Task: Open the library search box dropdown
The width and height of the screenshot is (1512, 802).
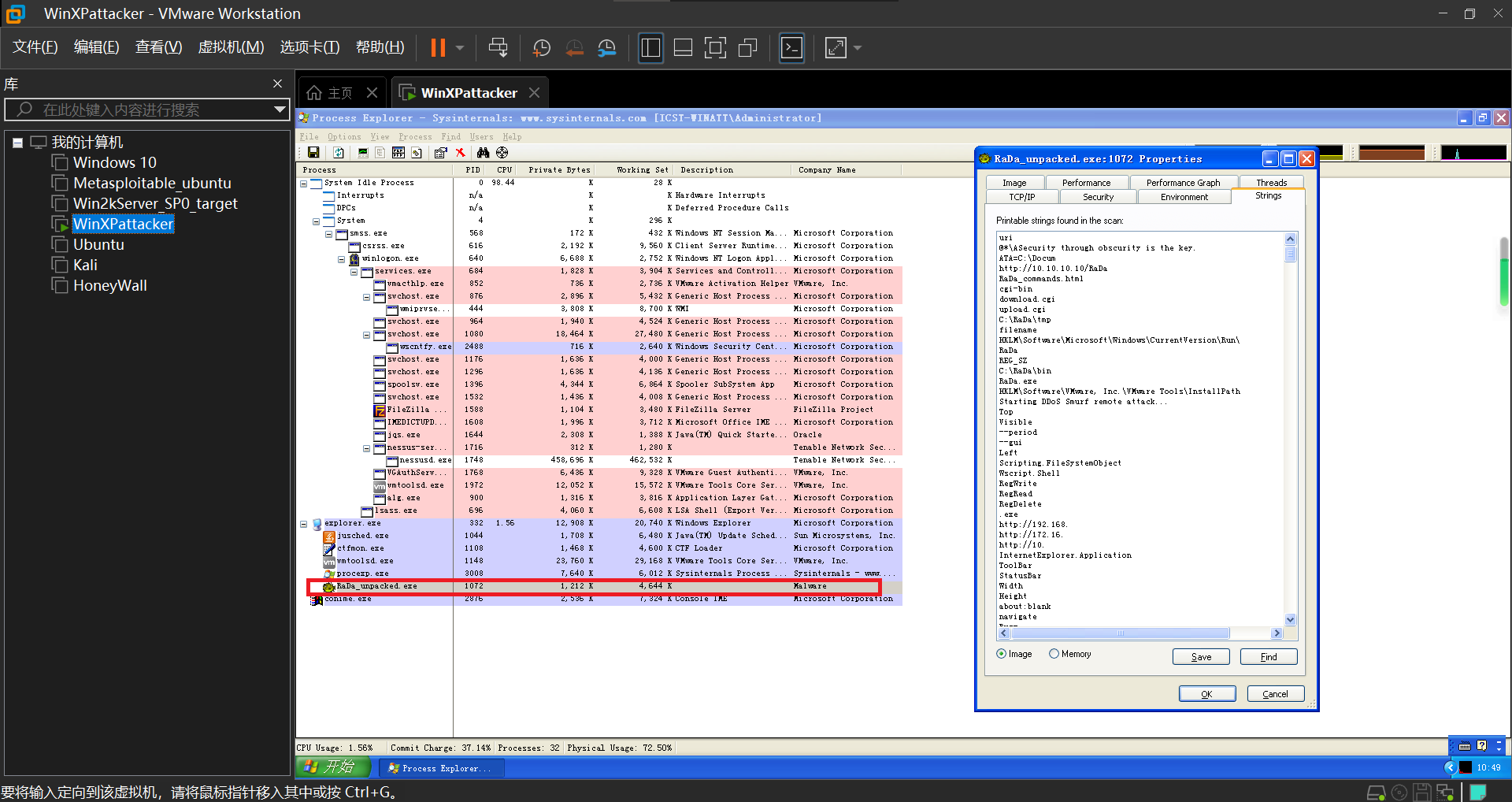Action: [279, 110]
